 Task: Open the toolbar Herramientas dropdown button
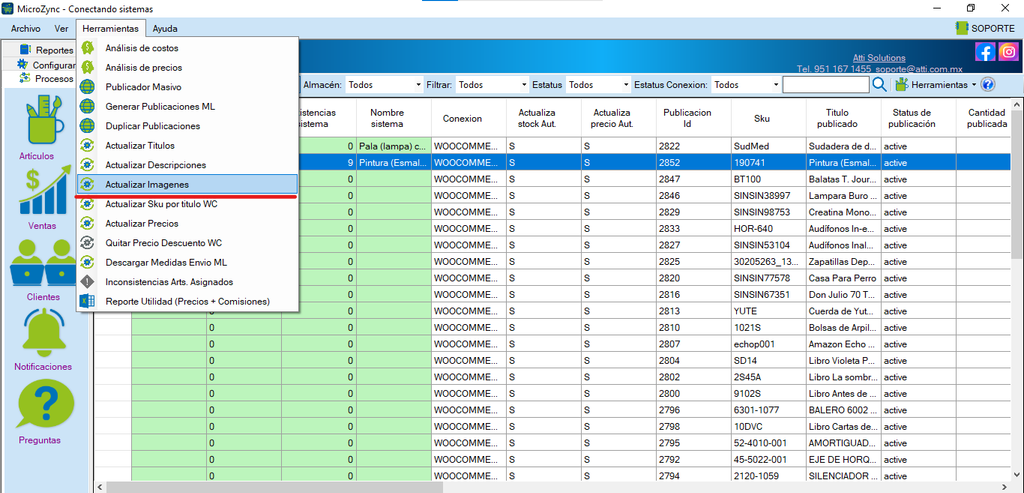(936, 85)
